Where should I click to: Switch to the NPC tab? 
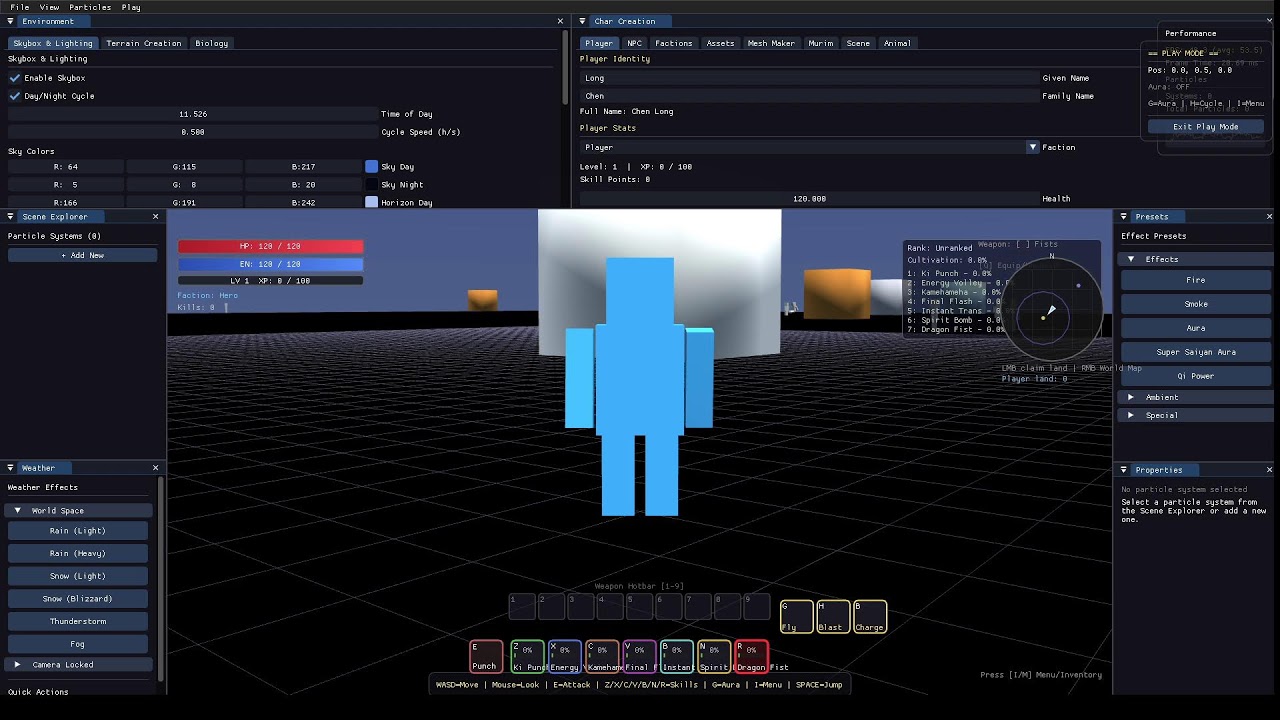(x=635, y=43)
